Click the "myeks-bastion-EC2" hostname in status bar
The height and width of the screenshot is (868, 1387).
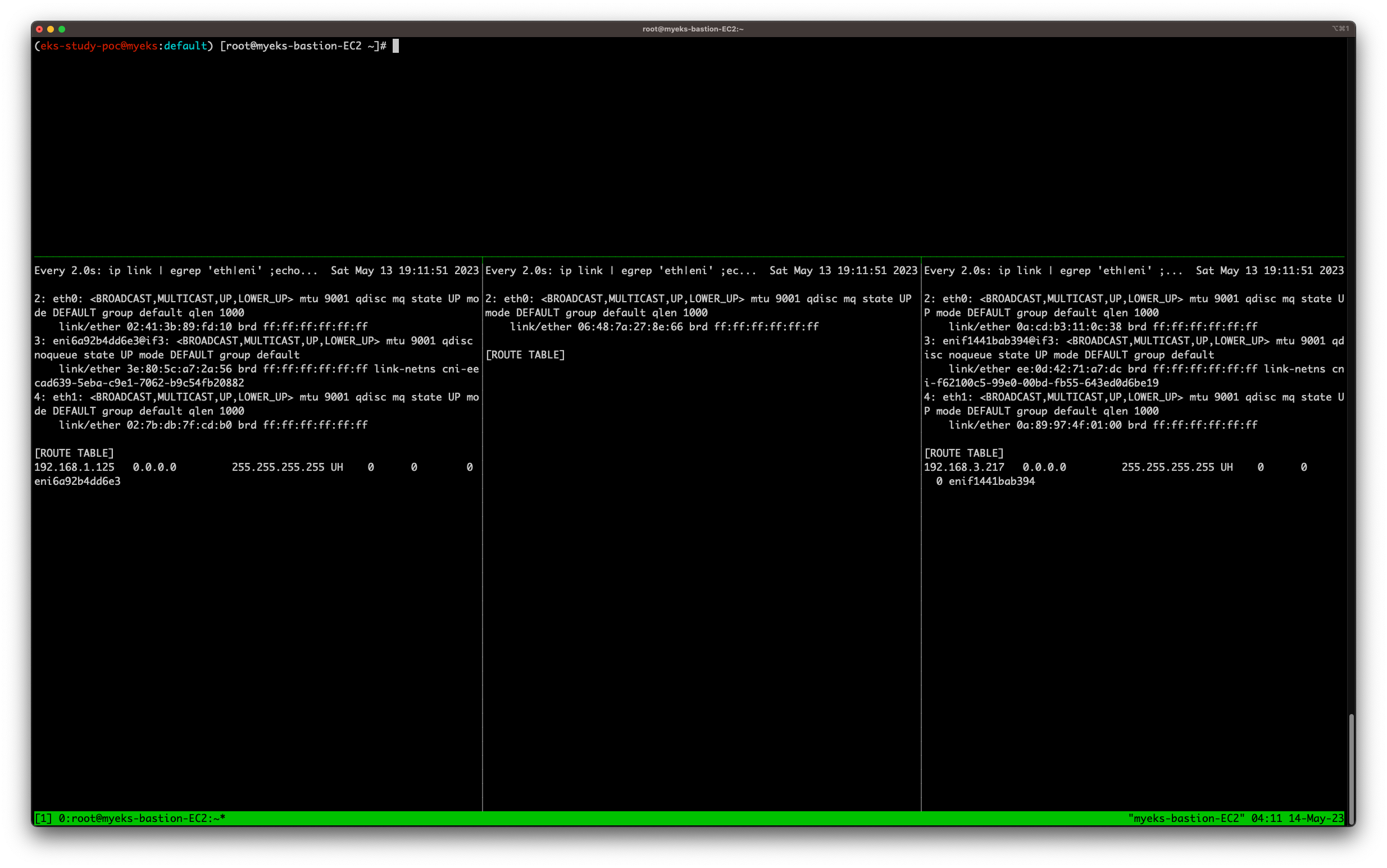1186,818
